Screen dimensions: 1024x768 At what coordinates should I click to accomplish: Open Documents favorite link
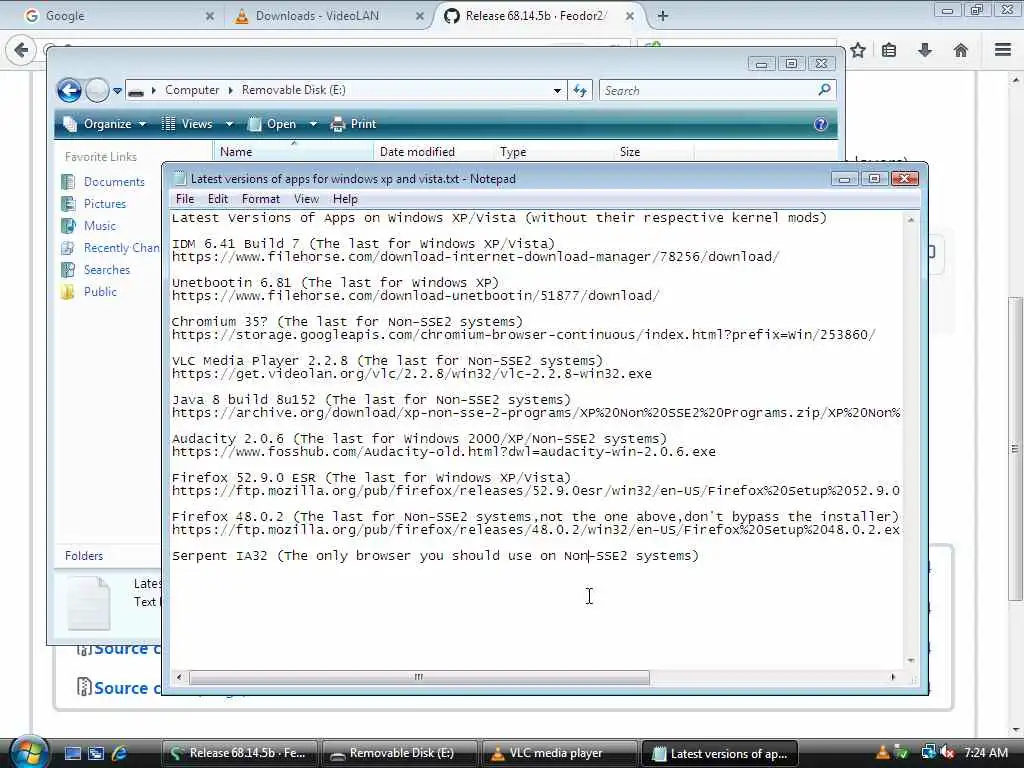click(103, 182)
